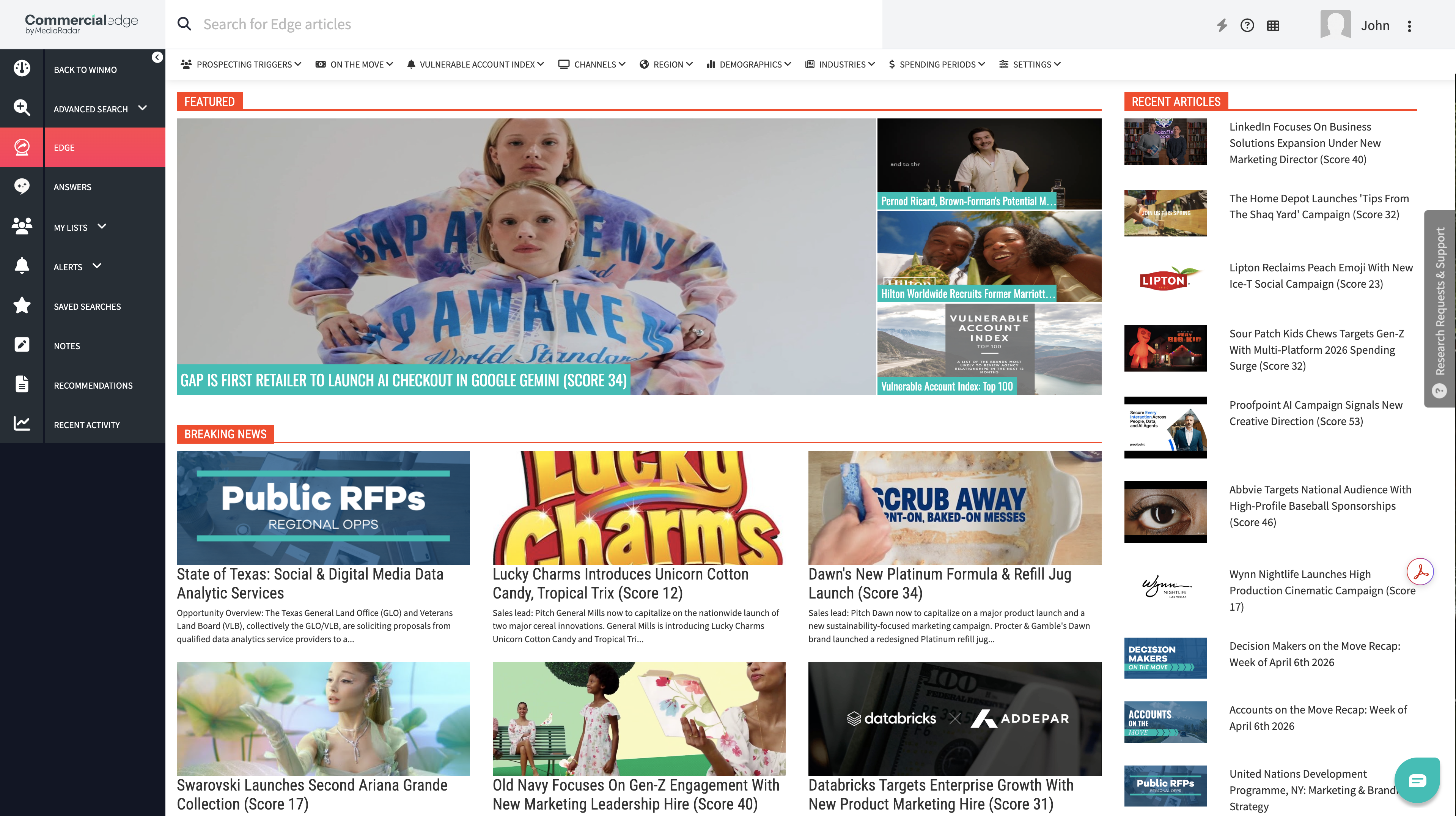Open the help question mark icon

(x=1247, y=25)
